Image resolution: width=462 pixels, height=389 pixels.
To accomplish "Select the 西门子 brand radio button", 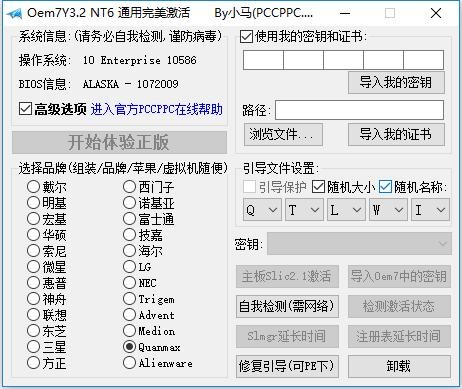I will coord(129,187).
